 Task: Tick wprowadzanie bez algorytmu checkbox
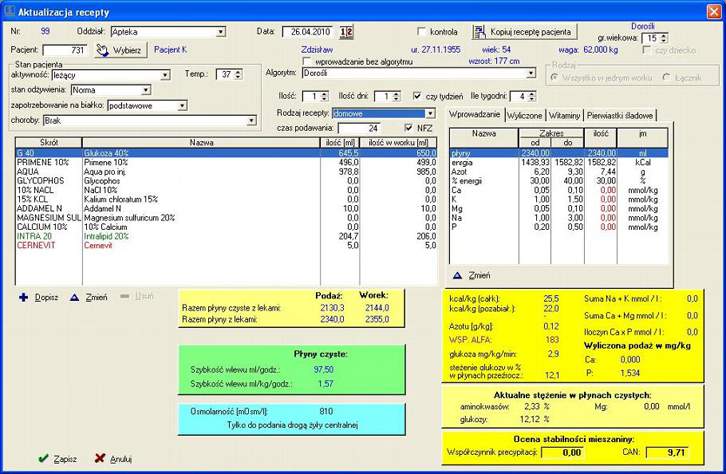pyautogui.click(x=306, y=61)
